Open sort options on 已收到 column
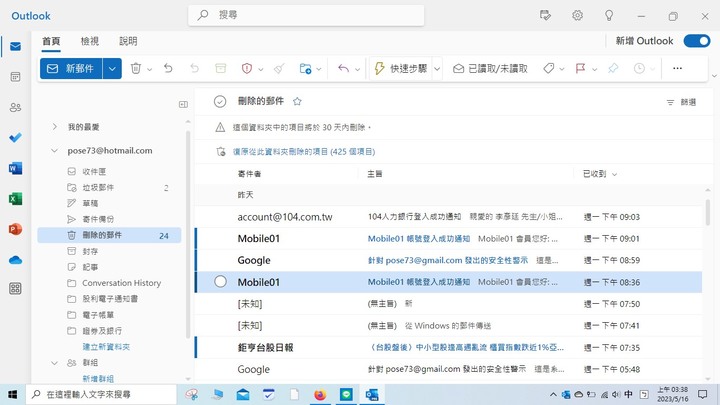Viewport: 720px width, 405px height. click(614, 174)
